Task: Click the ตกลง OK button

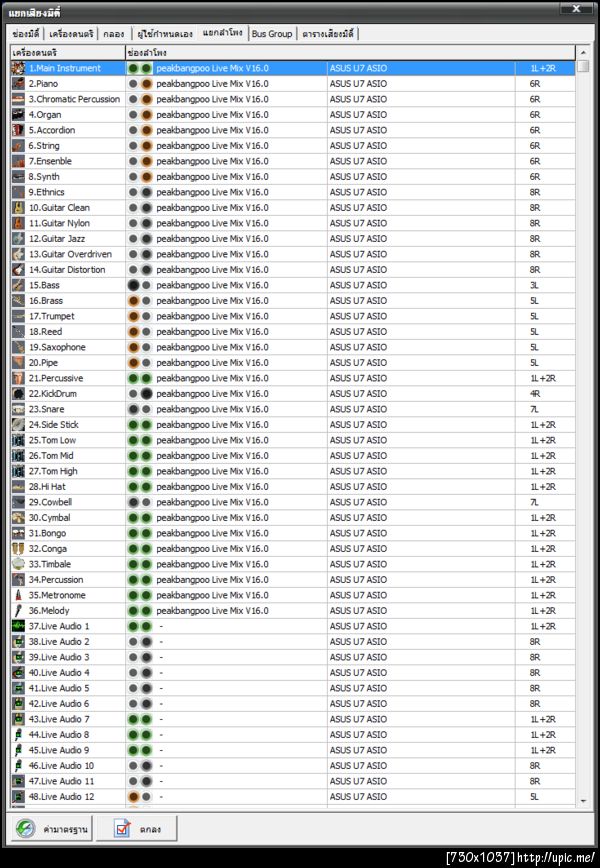Action: [x=137, y=829]
